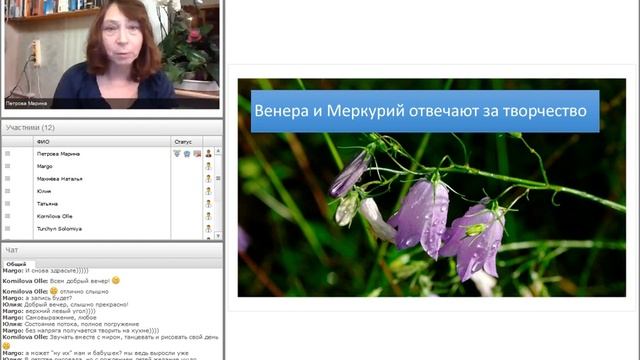Click chat message 'Состояние потока, полное погружение'

[82, 324]
